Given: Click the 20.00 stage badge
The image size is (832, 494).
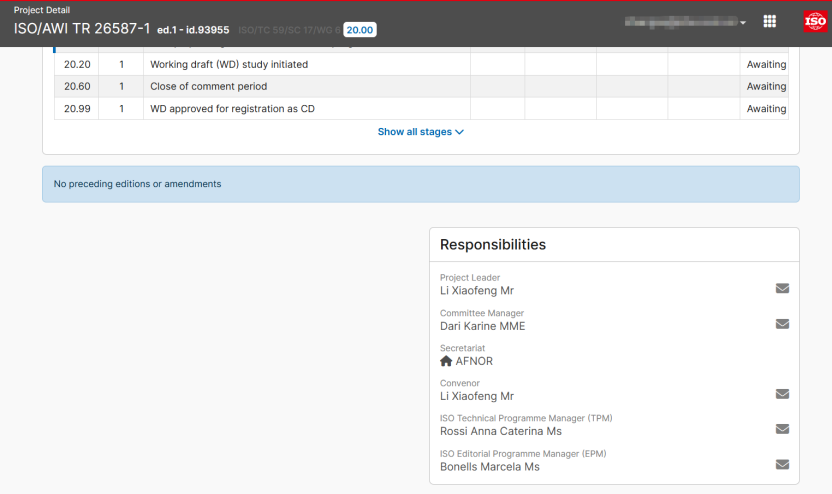Looking at the screenshot, I should [x=359, y=30].
